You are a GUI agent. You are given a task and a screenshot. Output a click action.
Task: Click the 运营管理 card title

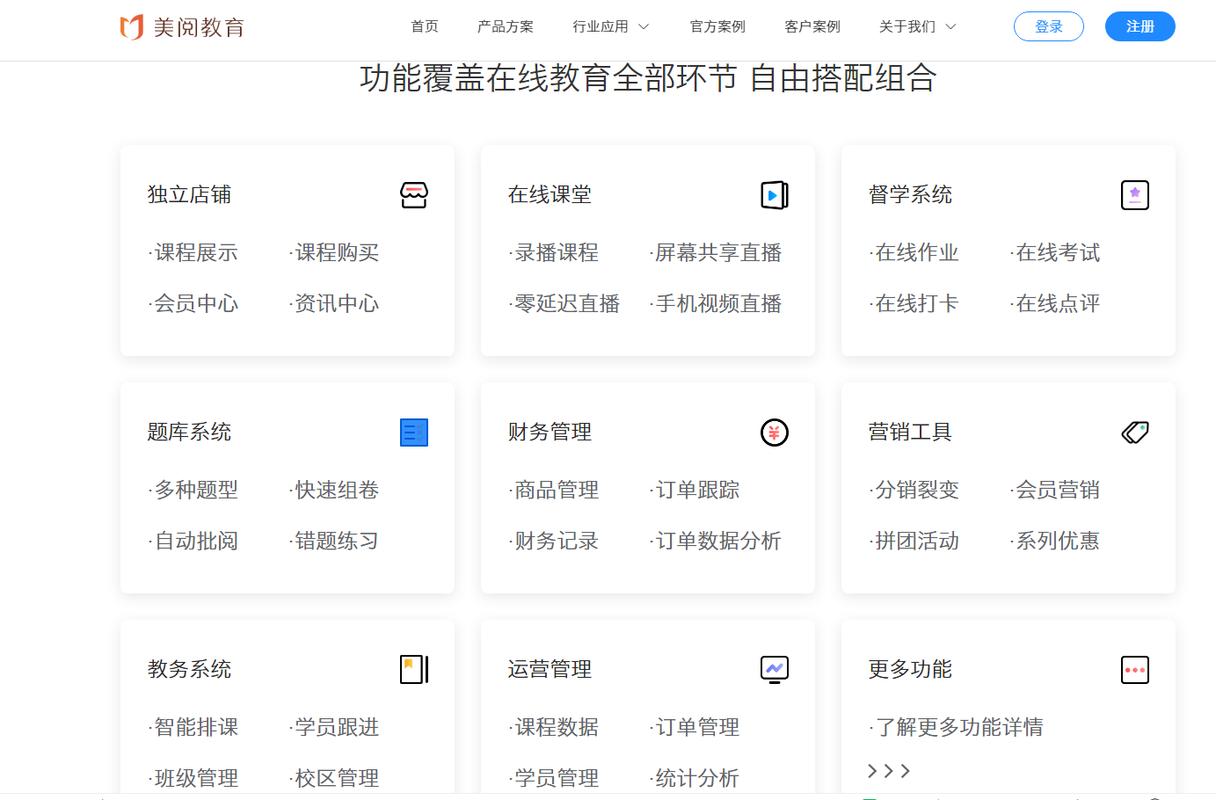click(550, 669)
